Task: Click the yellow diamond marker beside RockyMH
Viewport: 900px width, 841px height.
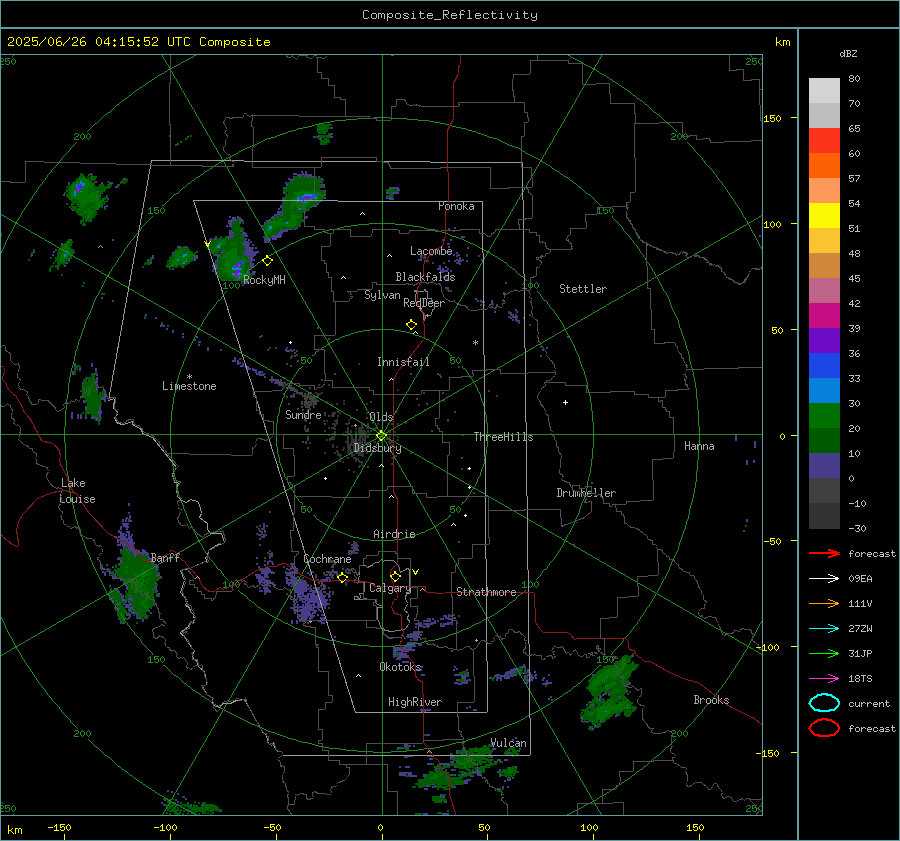Action: click(x=267, y=261)
